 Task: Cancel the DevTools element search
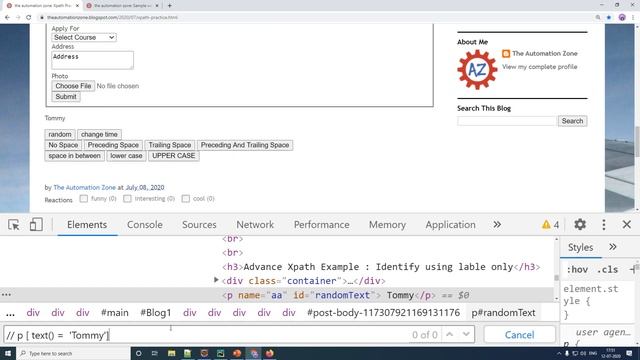(519, 335)
